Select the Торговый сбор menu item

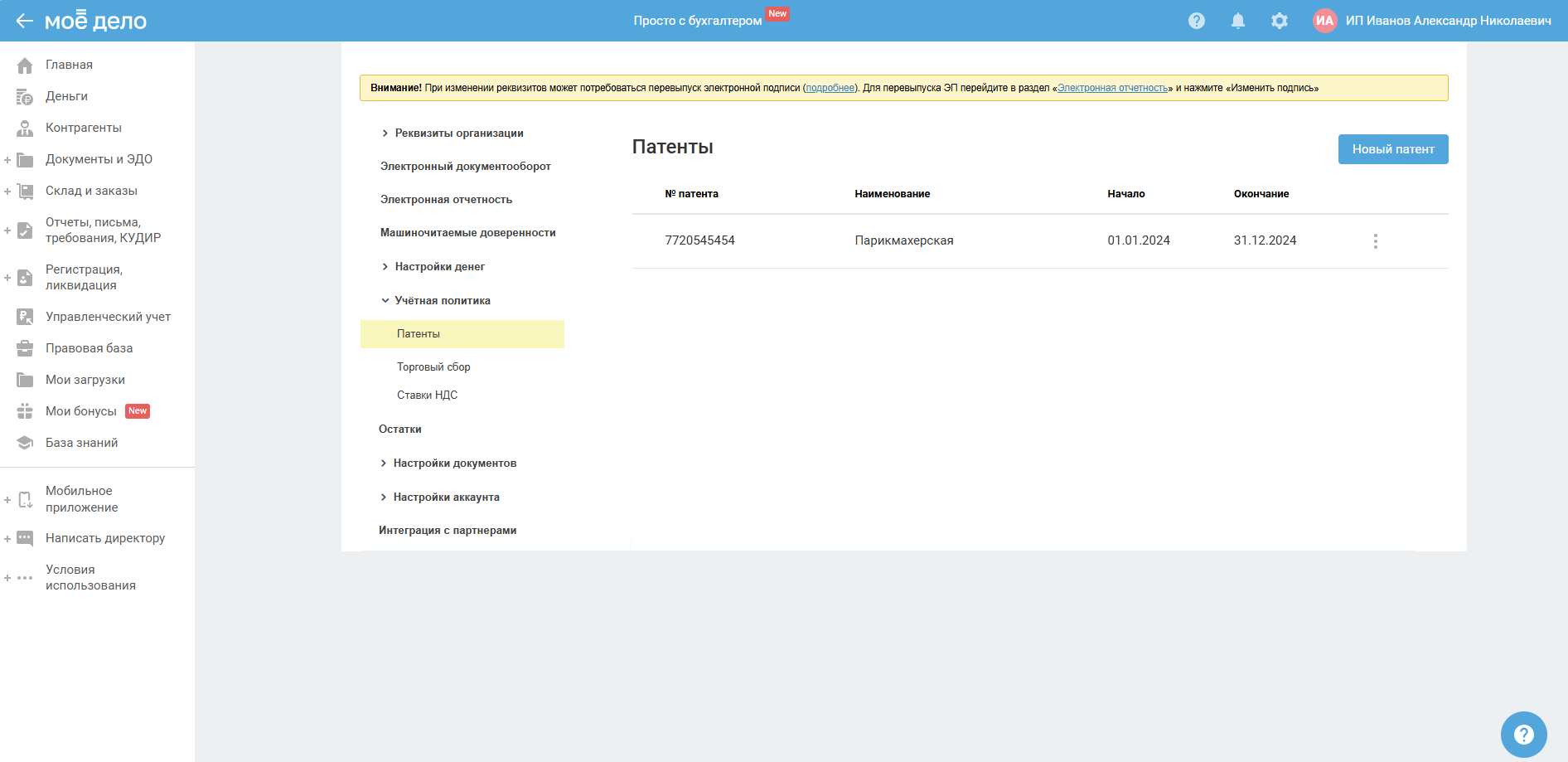coord(433,367)
